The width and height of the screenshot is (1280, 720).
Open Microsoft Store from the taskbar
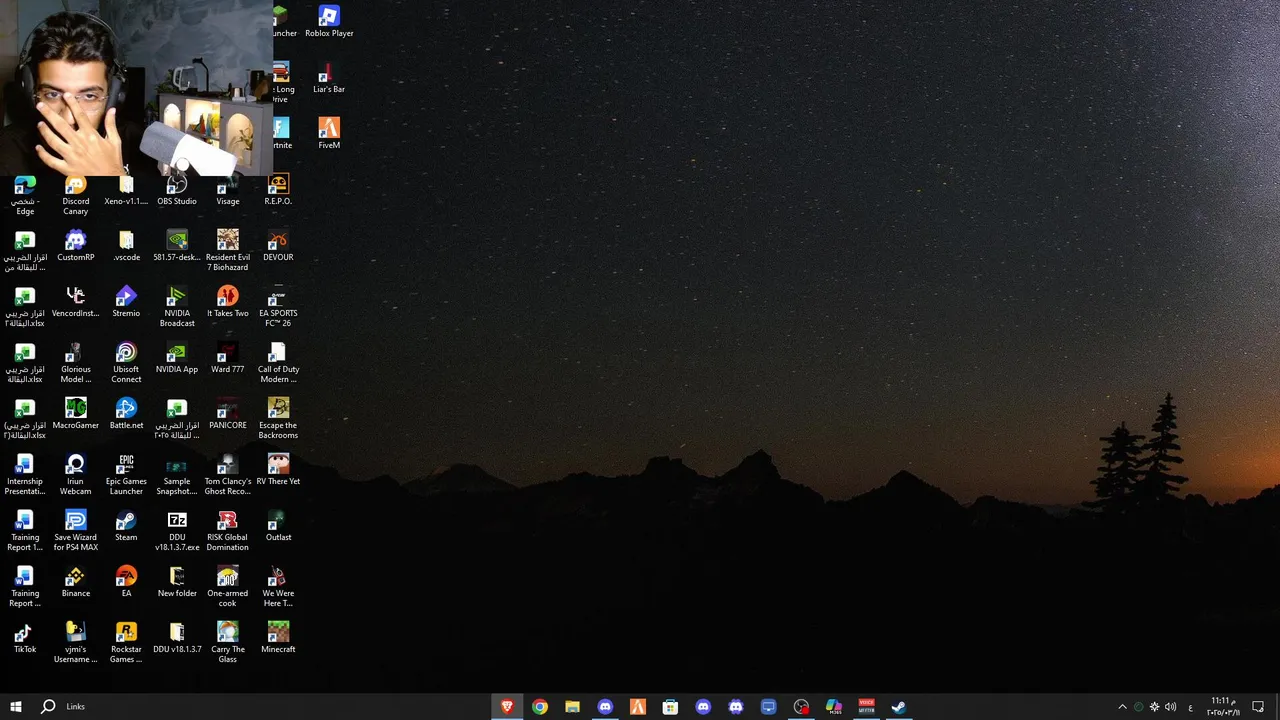click(670, 706)
